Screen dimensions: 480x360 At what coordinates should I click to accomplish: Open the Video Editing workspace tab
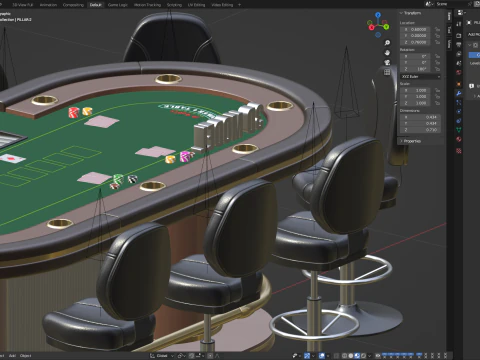click(x=222, y=5)
